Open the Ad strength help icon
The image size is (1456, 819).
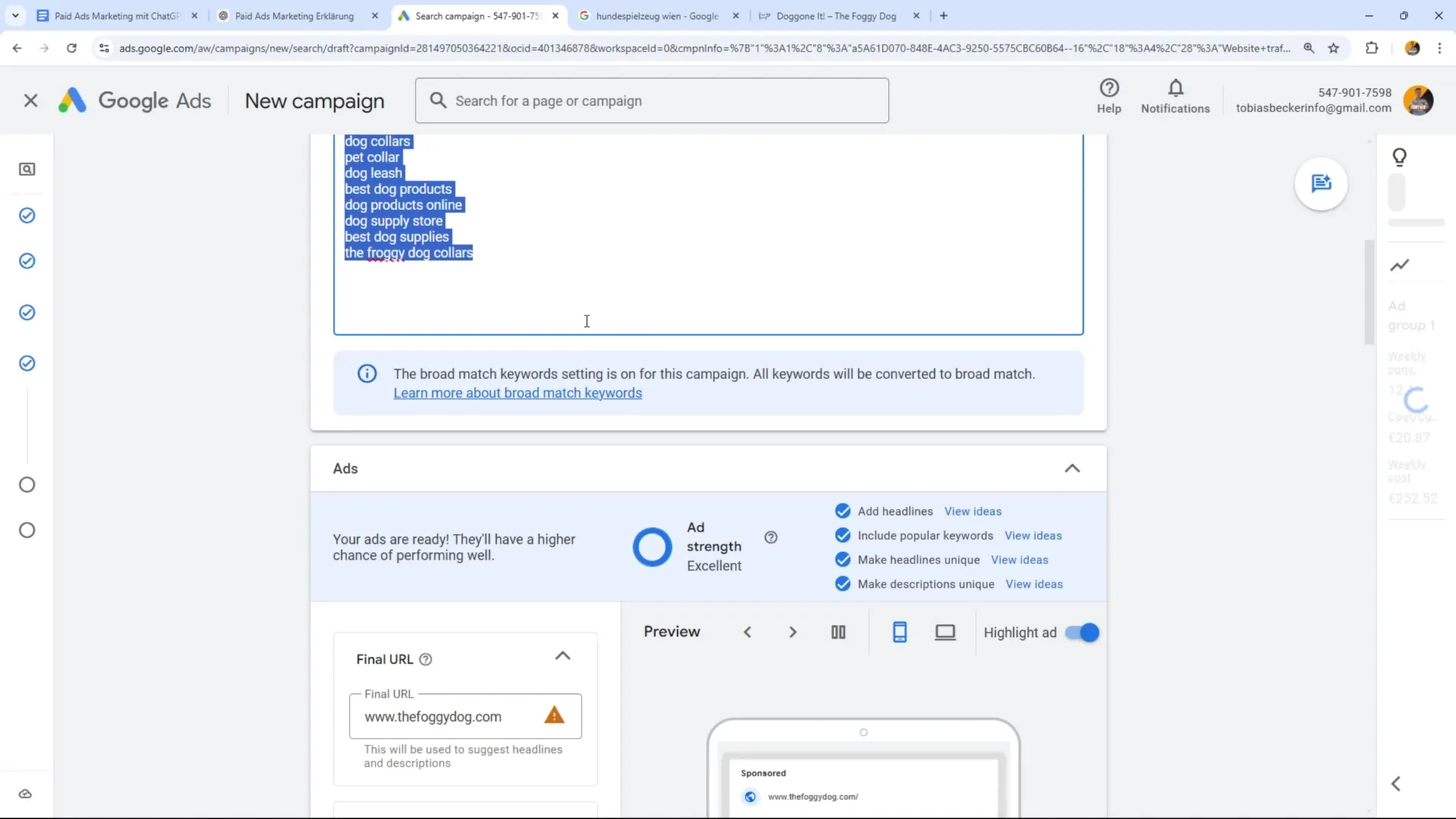click(x=770, y=538)
